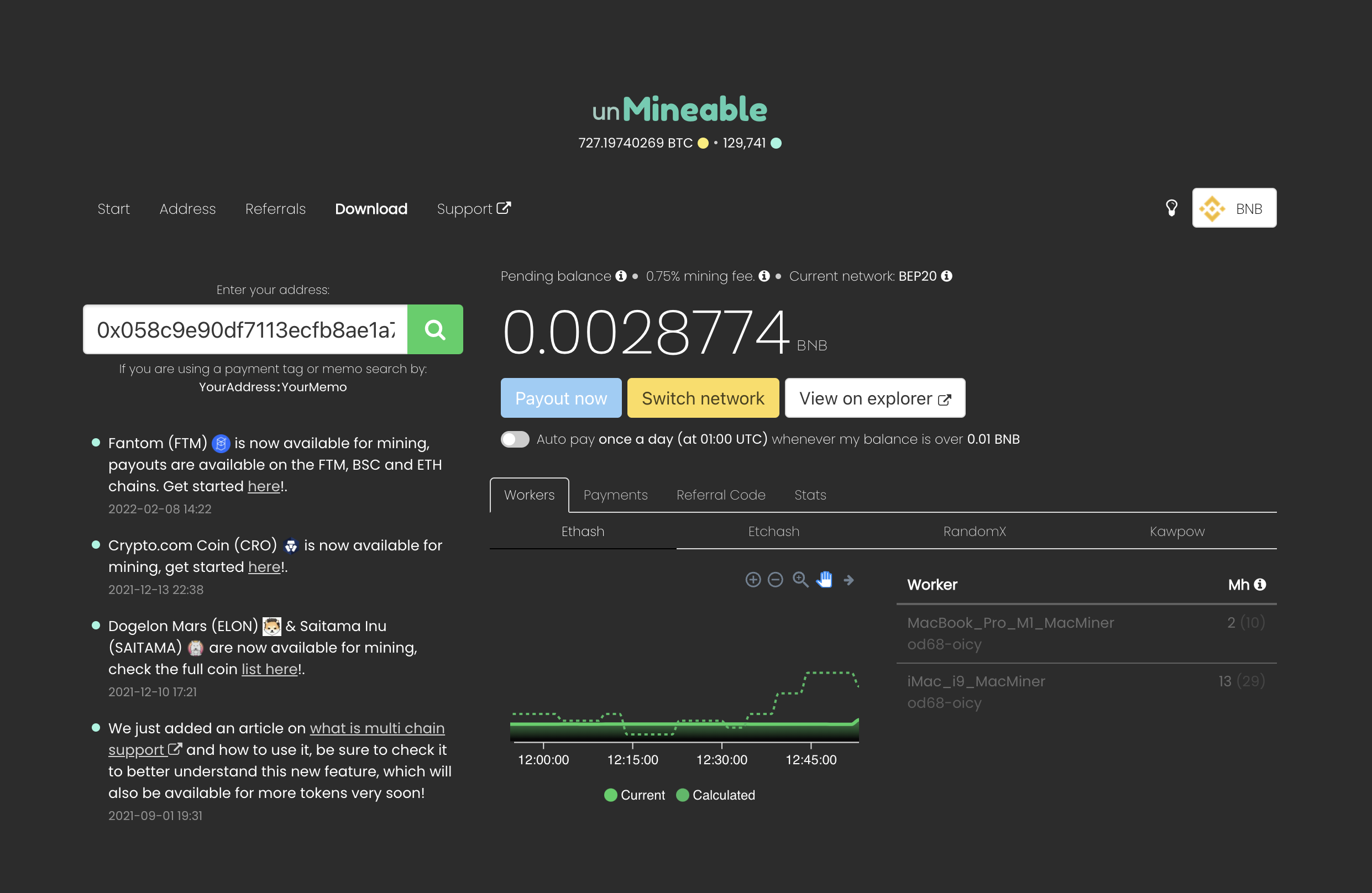
Task: Click the Mh column info icon
Action: pos(1260,584)
